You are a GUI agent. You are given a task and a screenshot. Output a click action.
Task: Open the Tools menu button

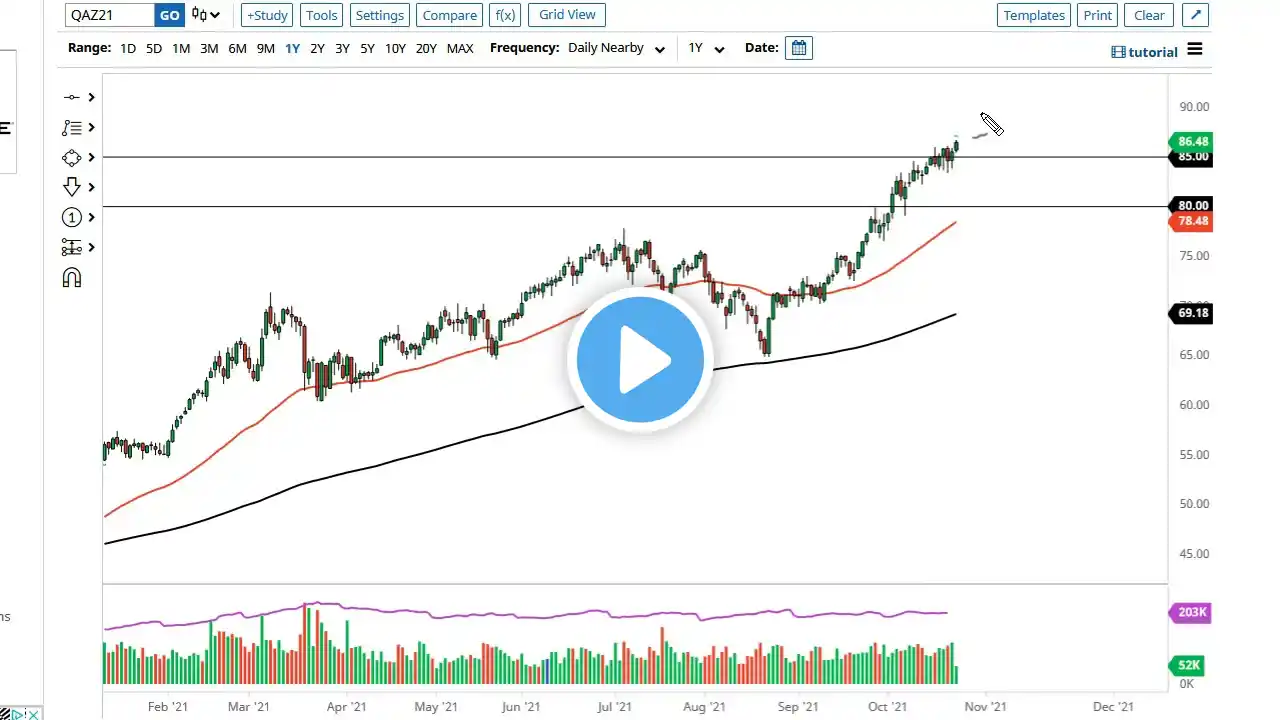point(322,15)
